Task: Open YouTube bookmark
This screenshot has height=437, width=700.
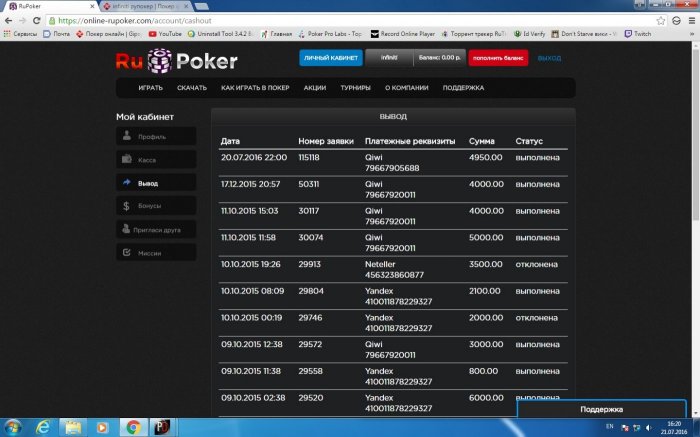Action: (x=165, y=33)
